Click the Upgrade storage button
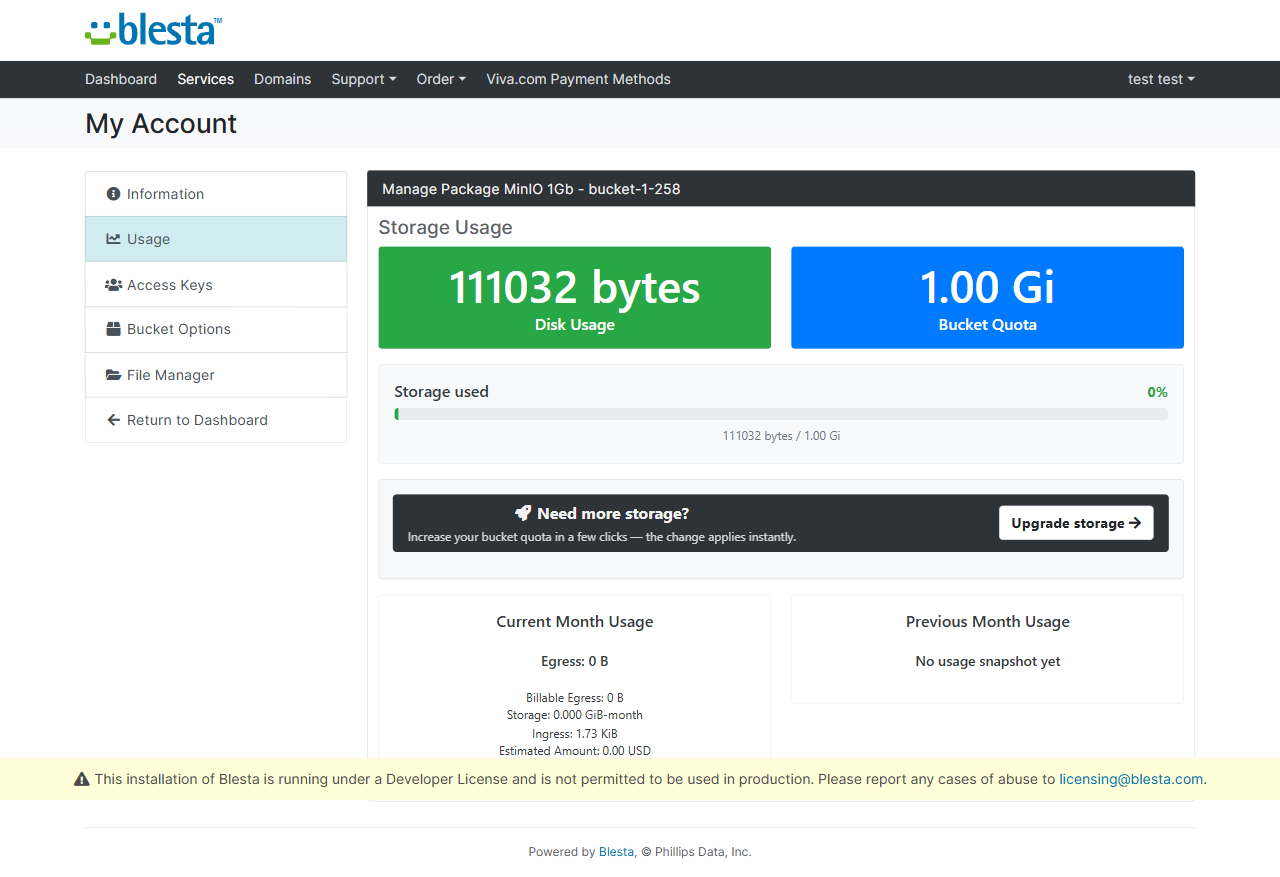Image resolution: width=1280 pixels, height=877 pixels. (x=1076, y=523)
